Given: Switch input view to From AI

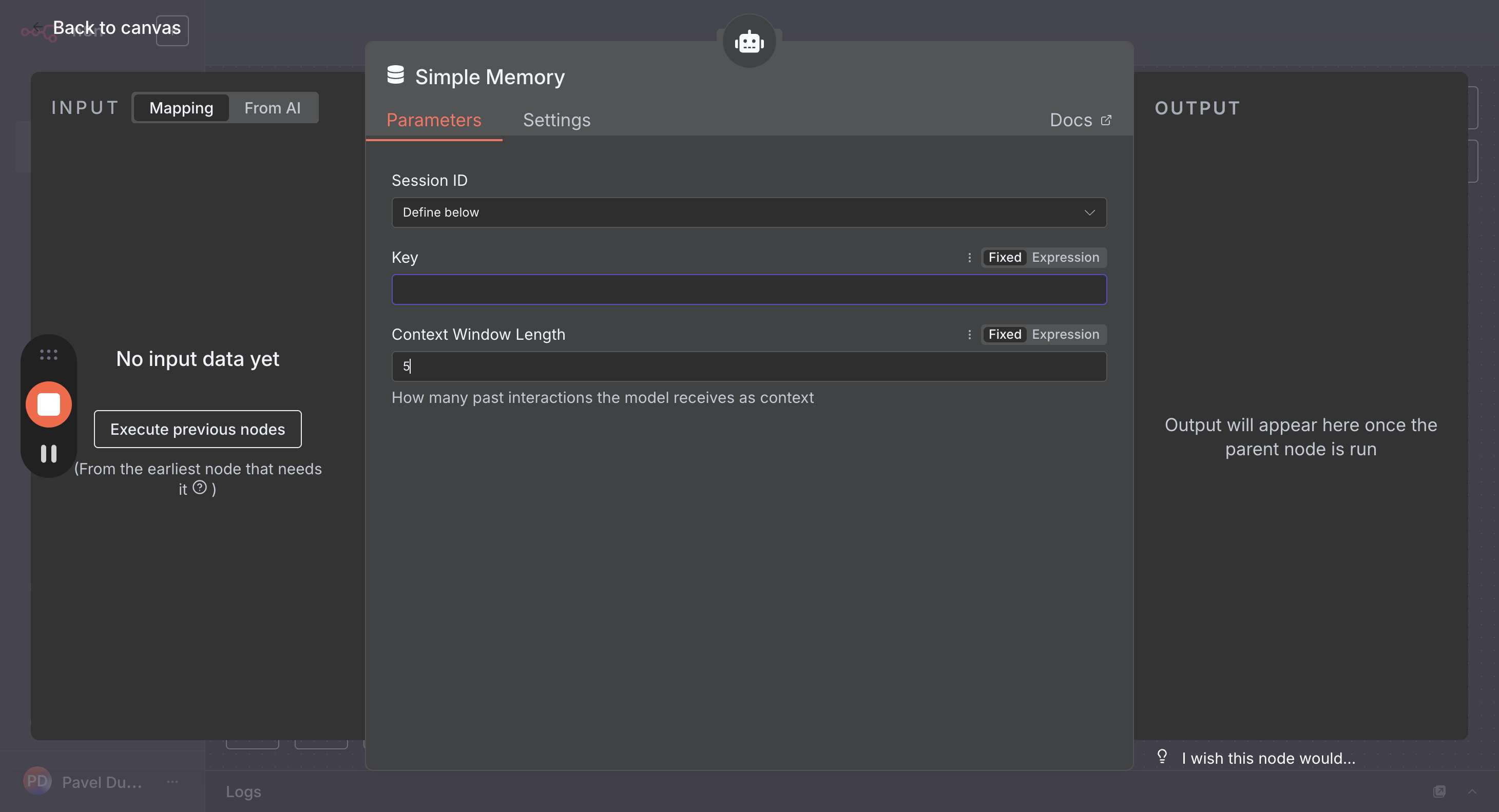Looking at the screenshot, I should 272,108.
